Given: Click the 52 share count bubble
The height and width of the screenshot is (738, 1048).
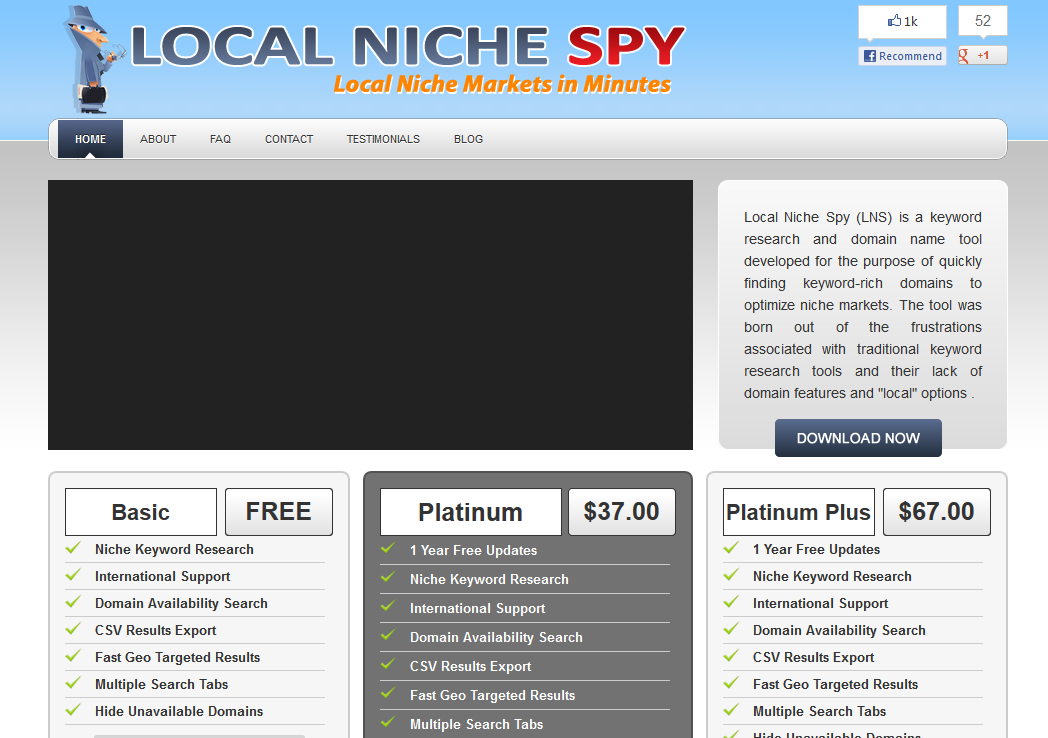Looking at the screenshot, I should pos(982,21).
